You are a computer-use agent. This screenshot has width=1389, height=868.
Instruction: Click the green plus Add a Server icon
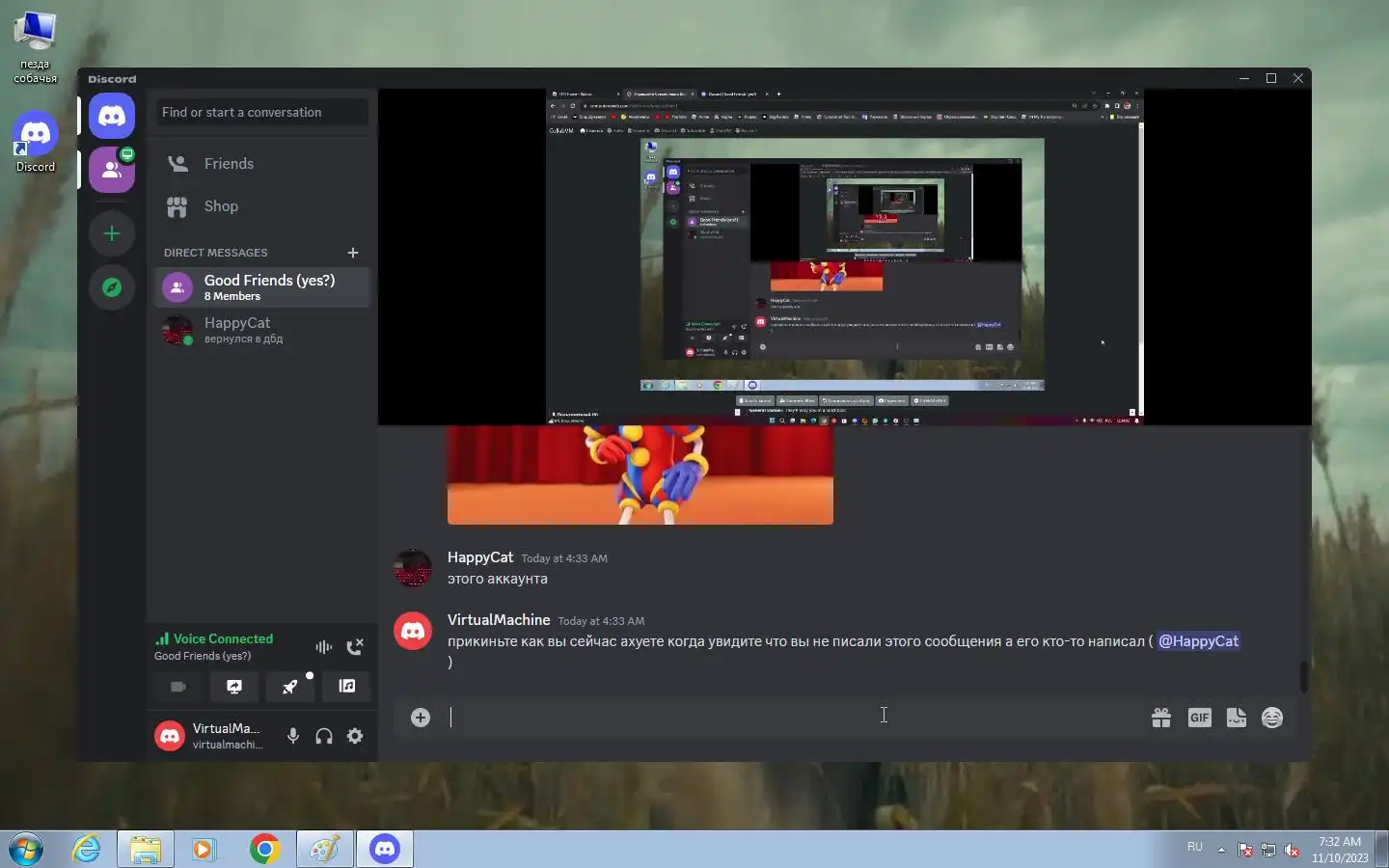112,233
